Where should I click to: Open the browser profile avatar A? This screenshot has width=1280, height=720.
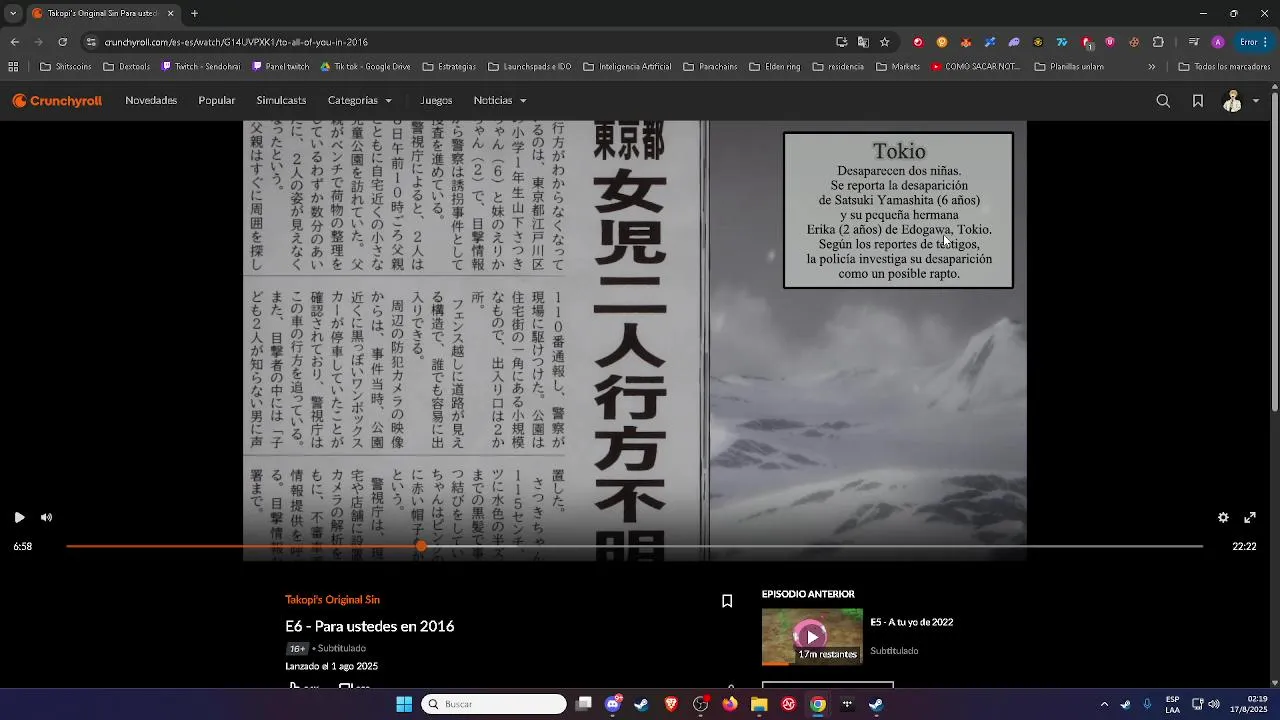1218,42
